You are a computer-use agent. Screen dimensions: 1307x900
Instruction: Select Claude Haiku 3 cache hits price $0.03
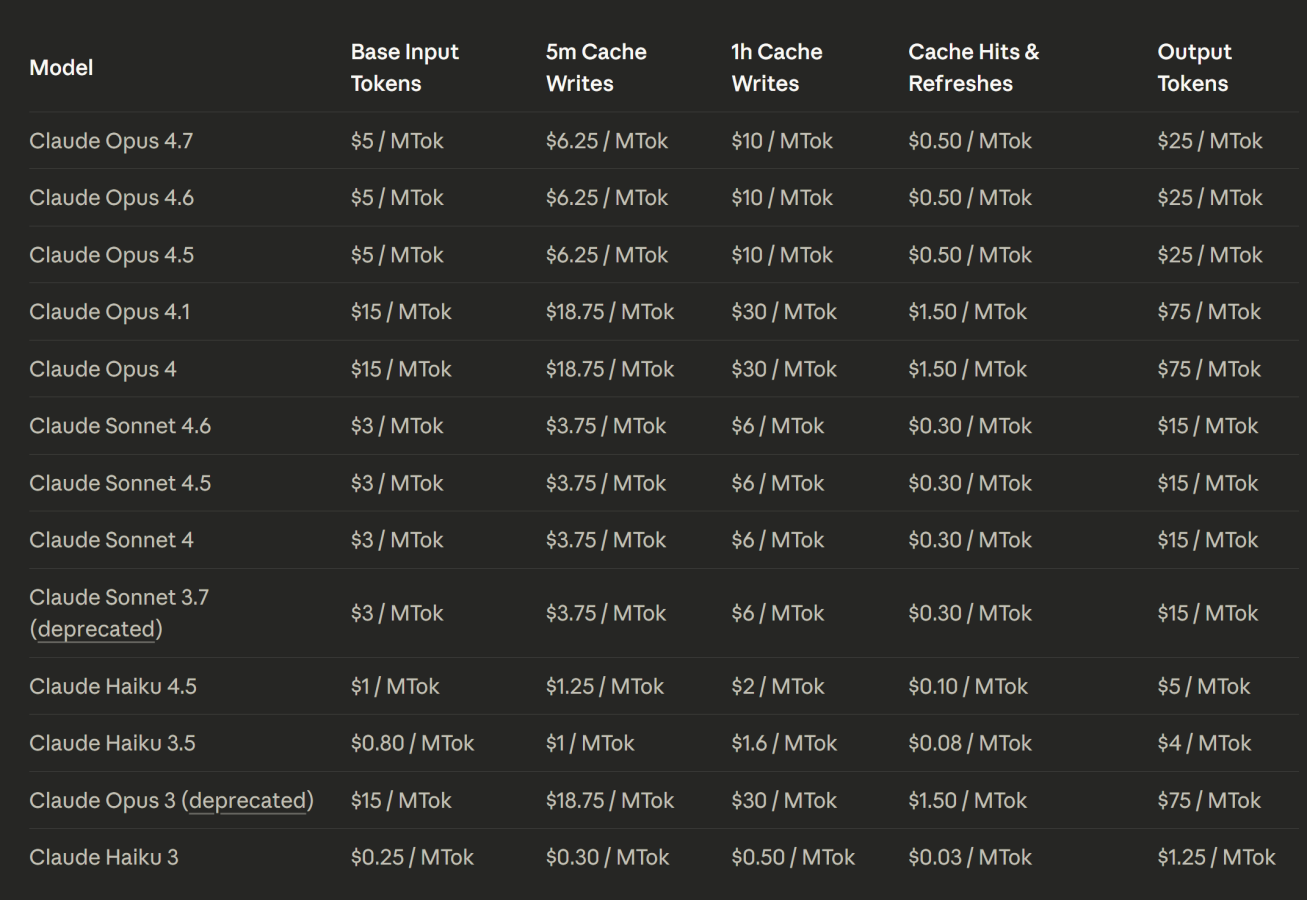pyautogui.click(x=969, y=857)
